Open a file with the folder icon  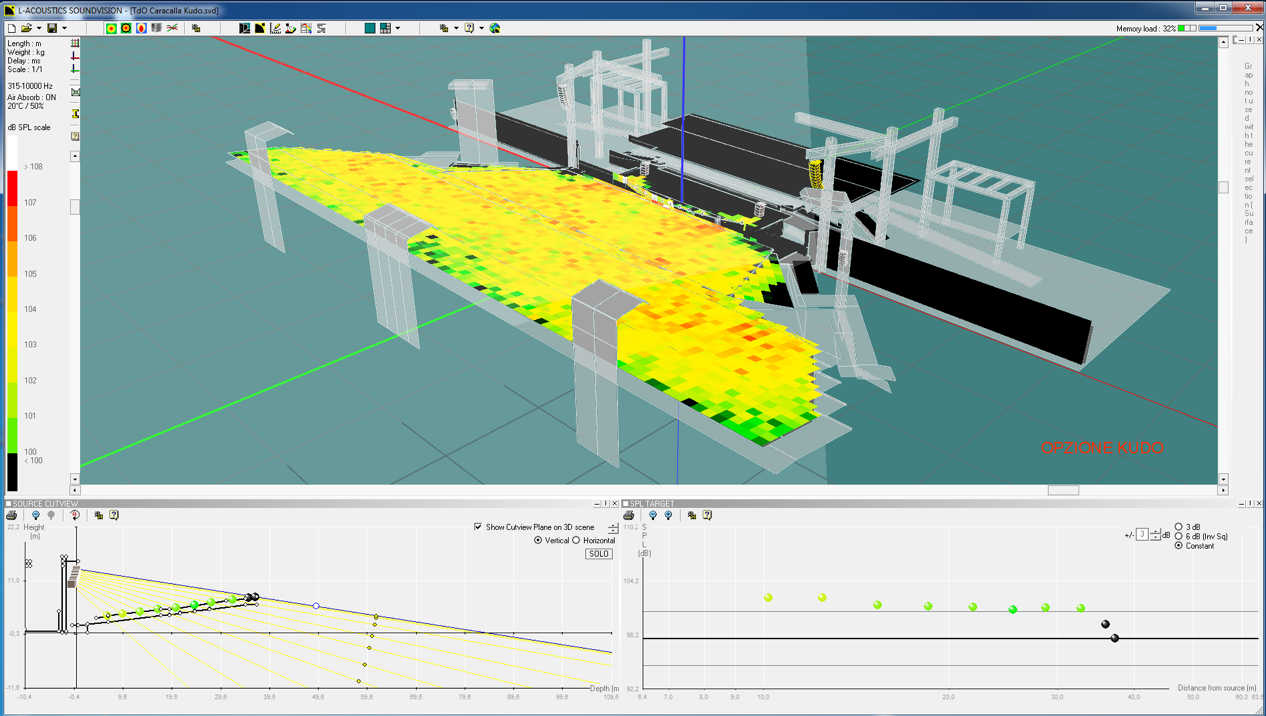[25, 28]
